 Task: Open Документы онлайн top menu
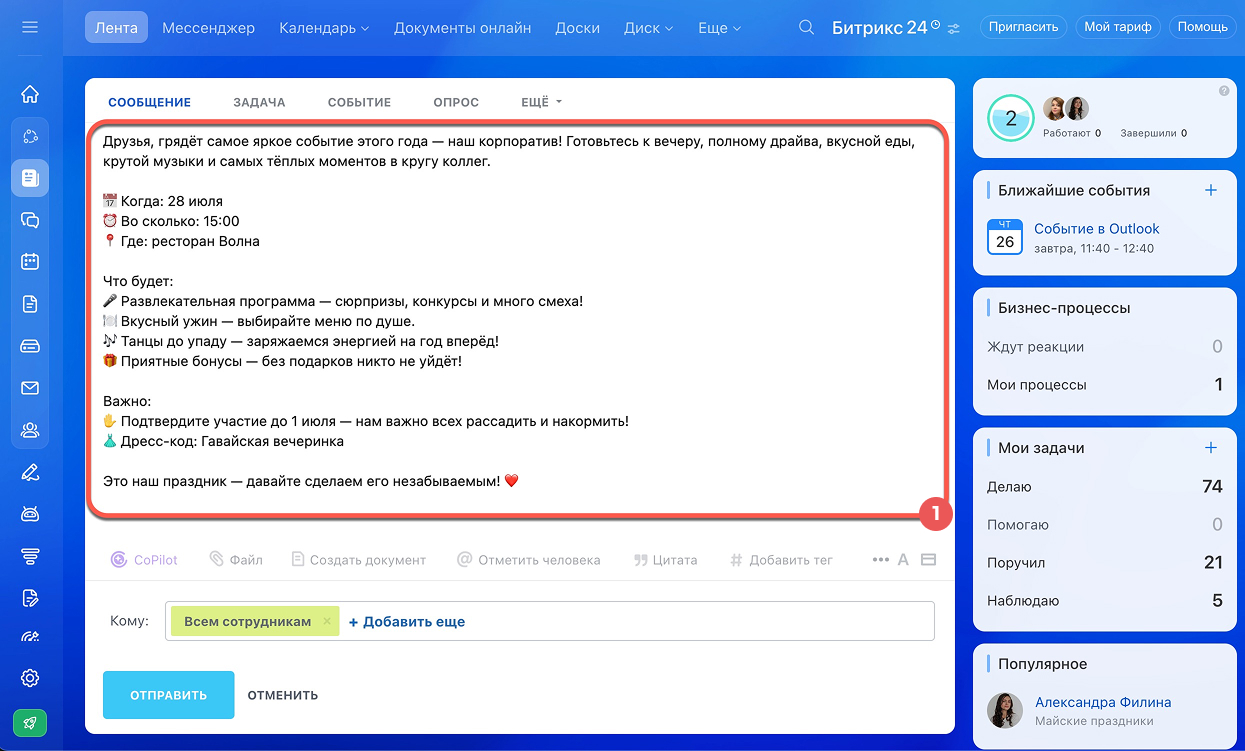point(462,28)
